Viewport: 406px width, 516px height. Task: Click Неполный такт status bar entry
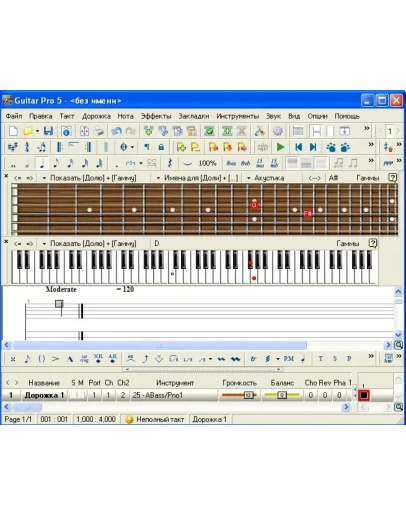(154, 419)
